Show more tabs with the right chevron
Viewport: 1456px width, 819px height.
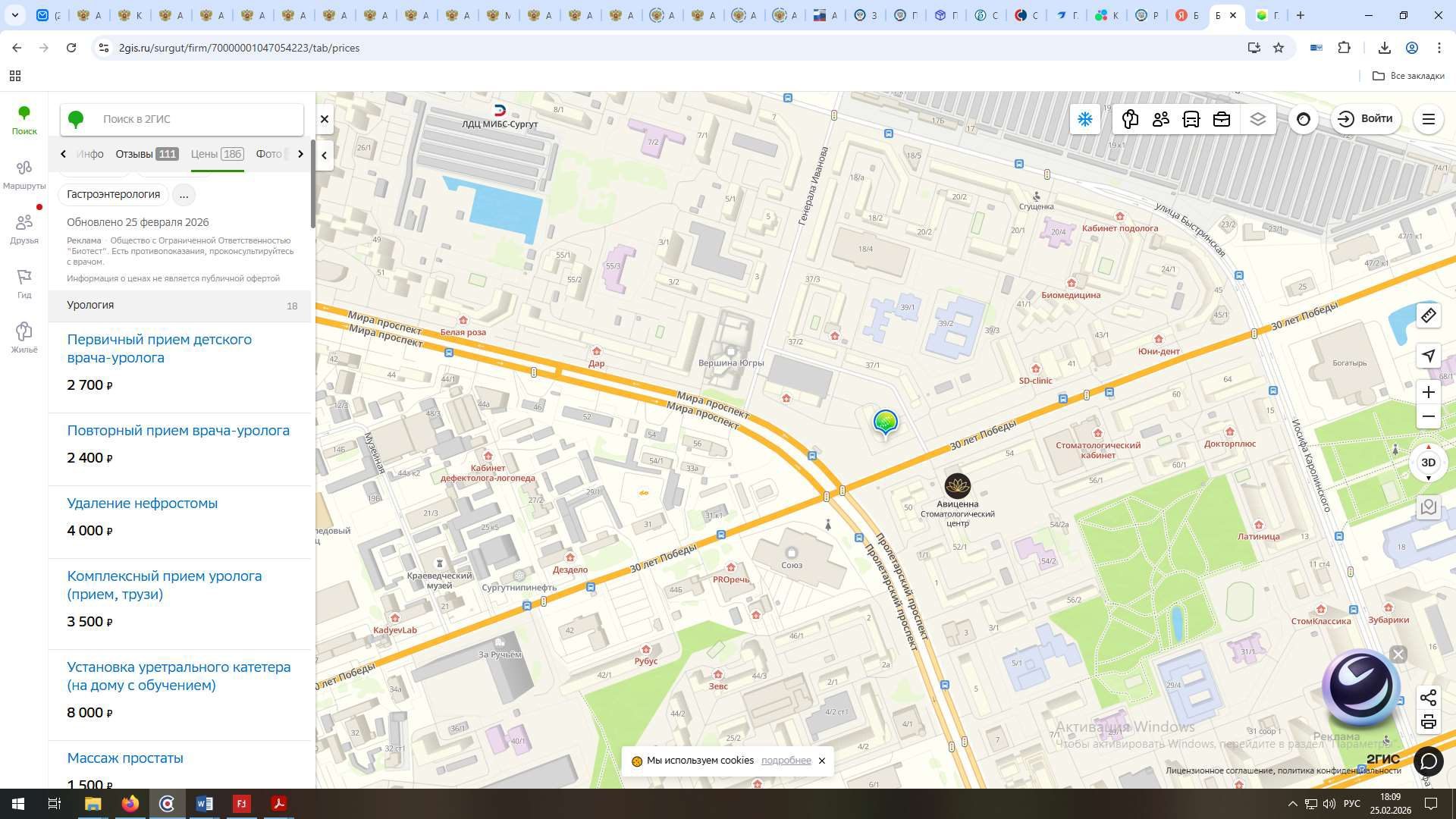point(300,154)
